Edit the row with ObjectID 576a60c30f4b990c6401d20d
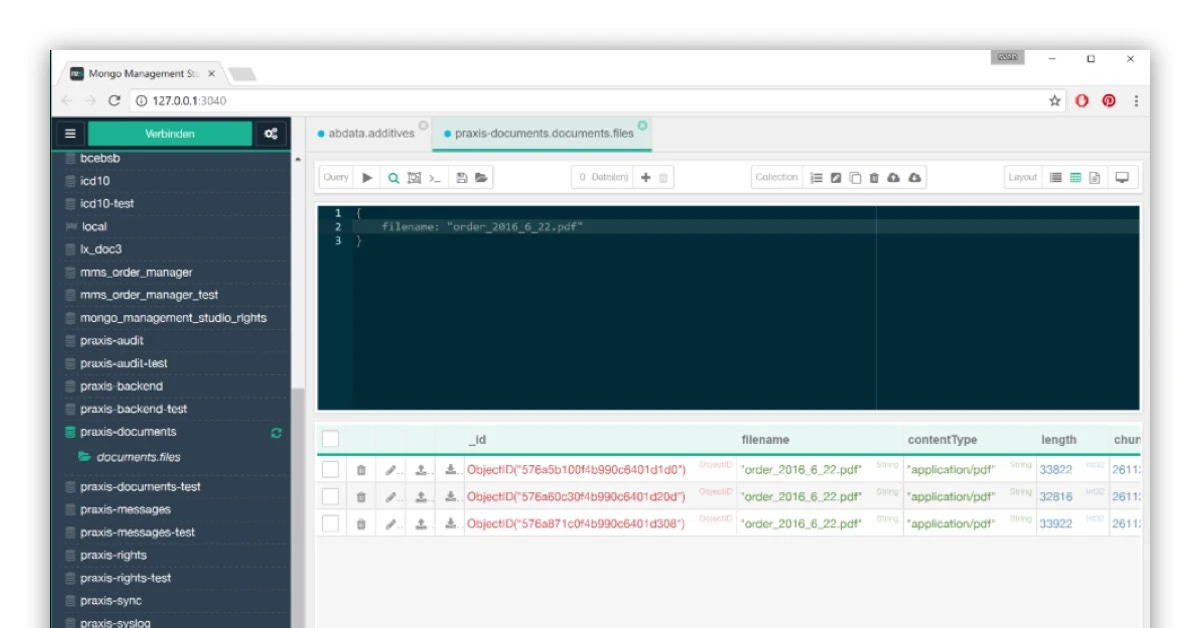Image resolution: width=1200 pixels, height=628 pixels. click(391, 496)
